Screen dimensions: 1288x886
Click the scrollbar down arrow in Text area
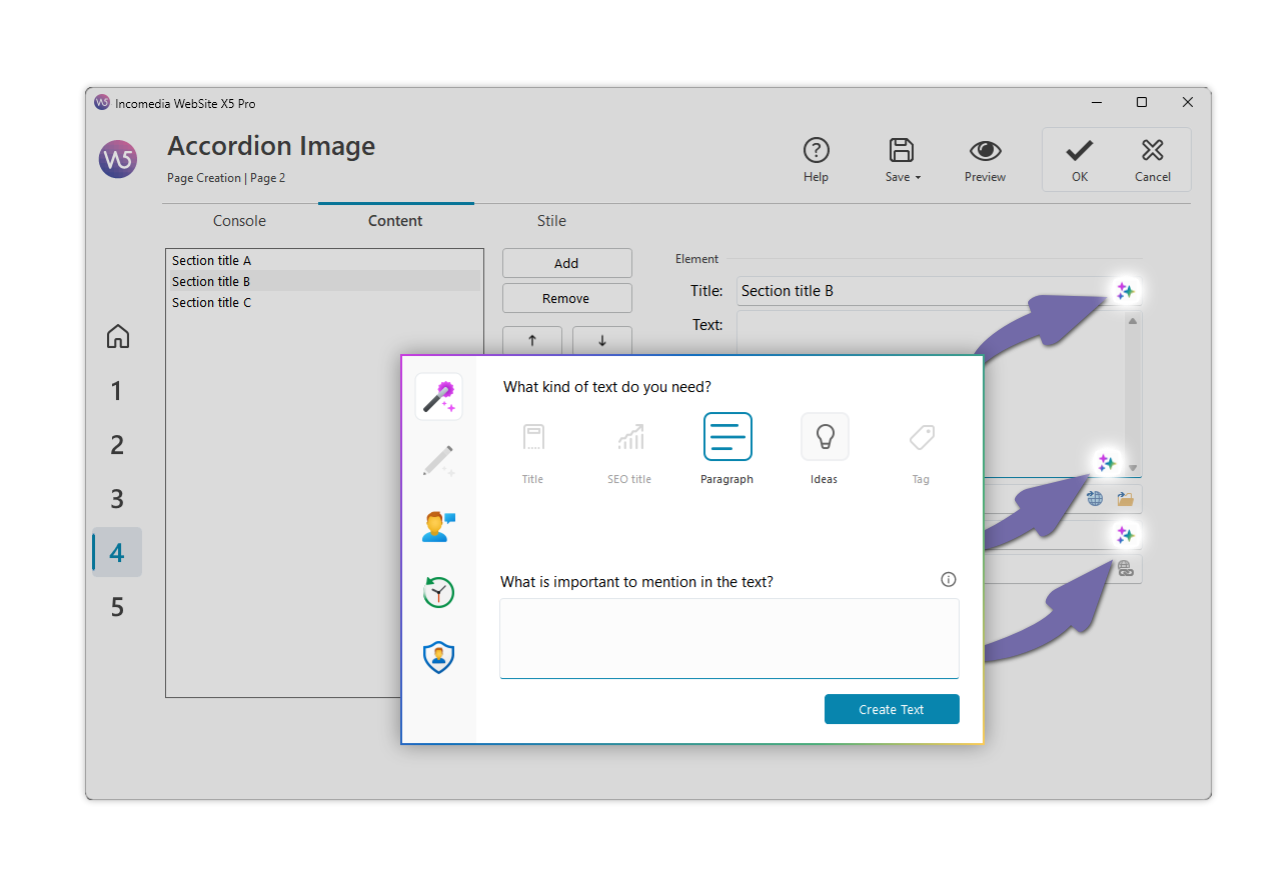(1132, 468)
